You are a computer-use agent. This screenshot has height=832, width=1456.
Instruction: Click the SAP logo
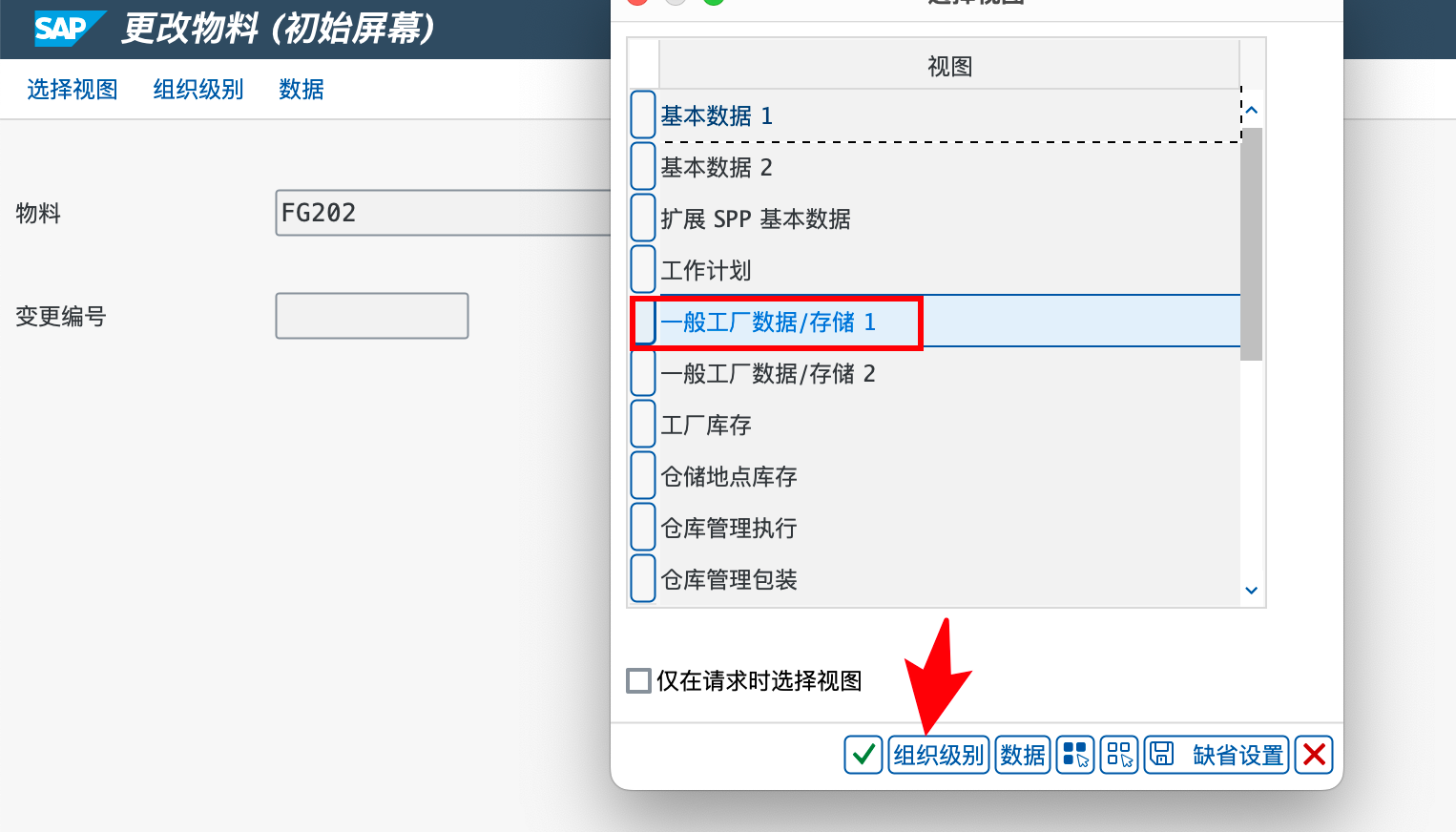pos(69,29)
